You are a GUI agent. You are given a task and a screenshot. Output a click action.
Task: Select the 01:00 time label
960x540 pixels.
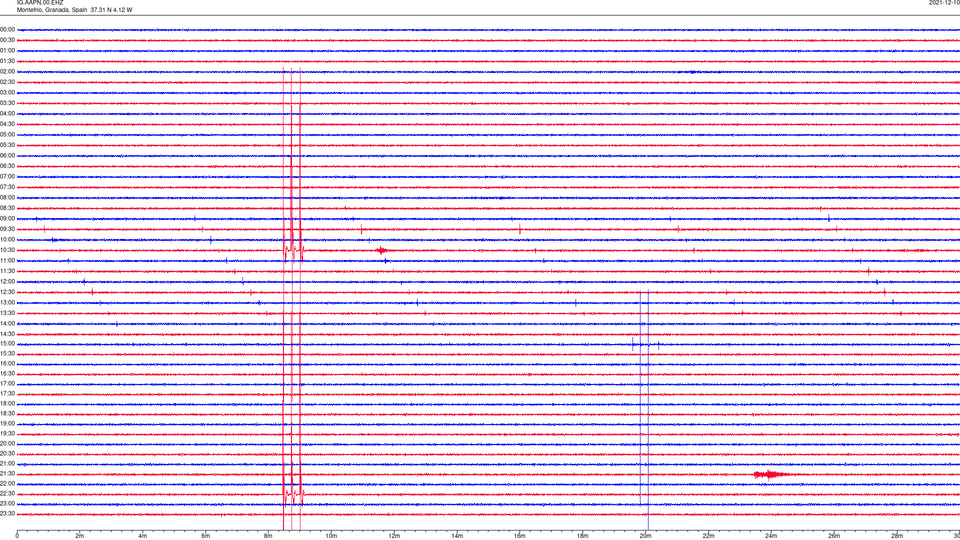click(7, 50)
